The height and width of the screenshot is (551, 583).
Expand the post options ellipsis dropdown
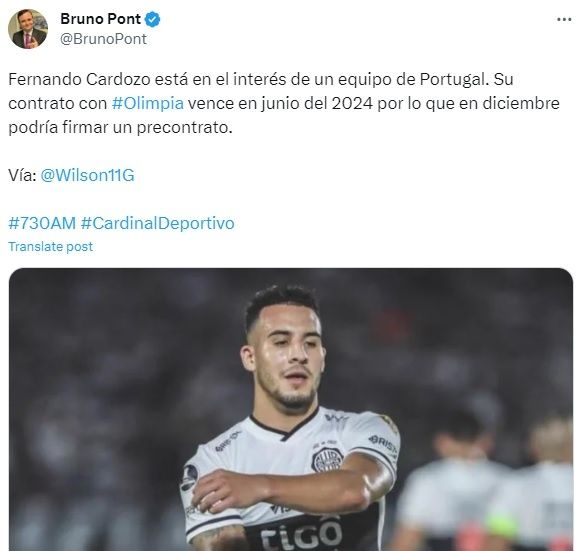tap(564, 20)
